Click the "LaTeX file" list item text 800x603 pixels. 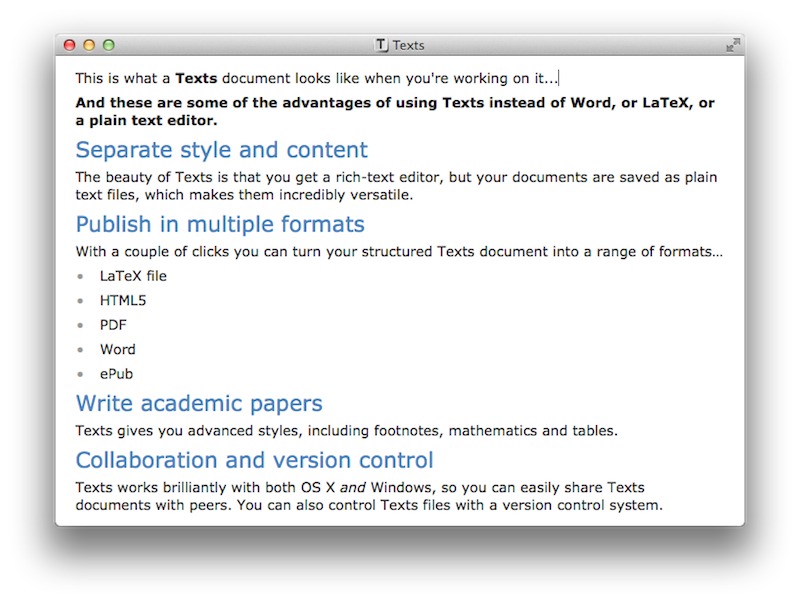133,276
